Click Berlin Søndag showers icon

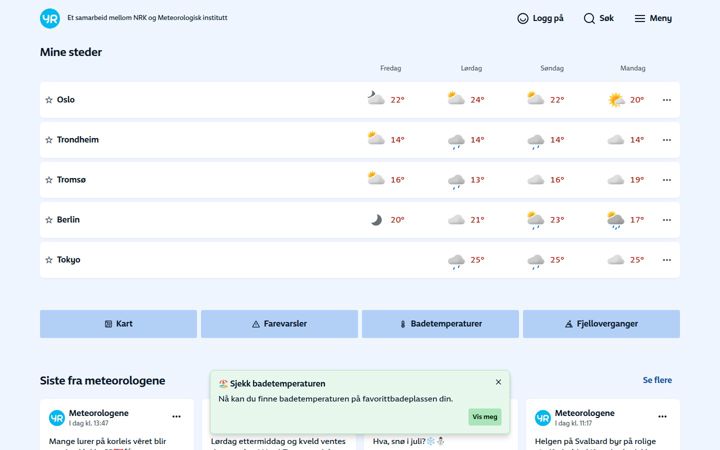pyautogui.click(x=535, y=220)
